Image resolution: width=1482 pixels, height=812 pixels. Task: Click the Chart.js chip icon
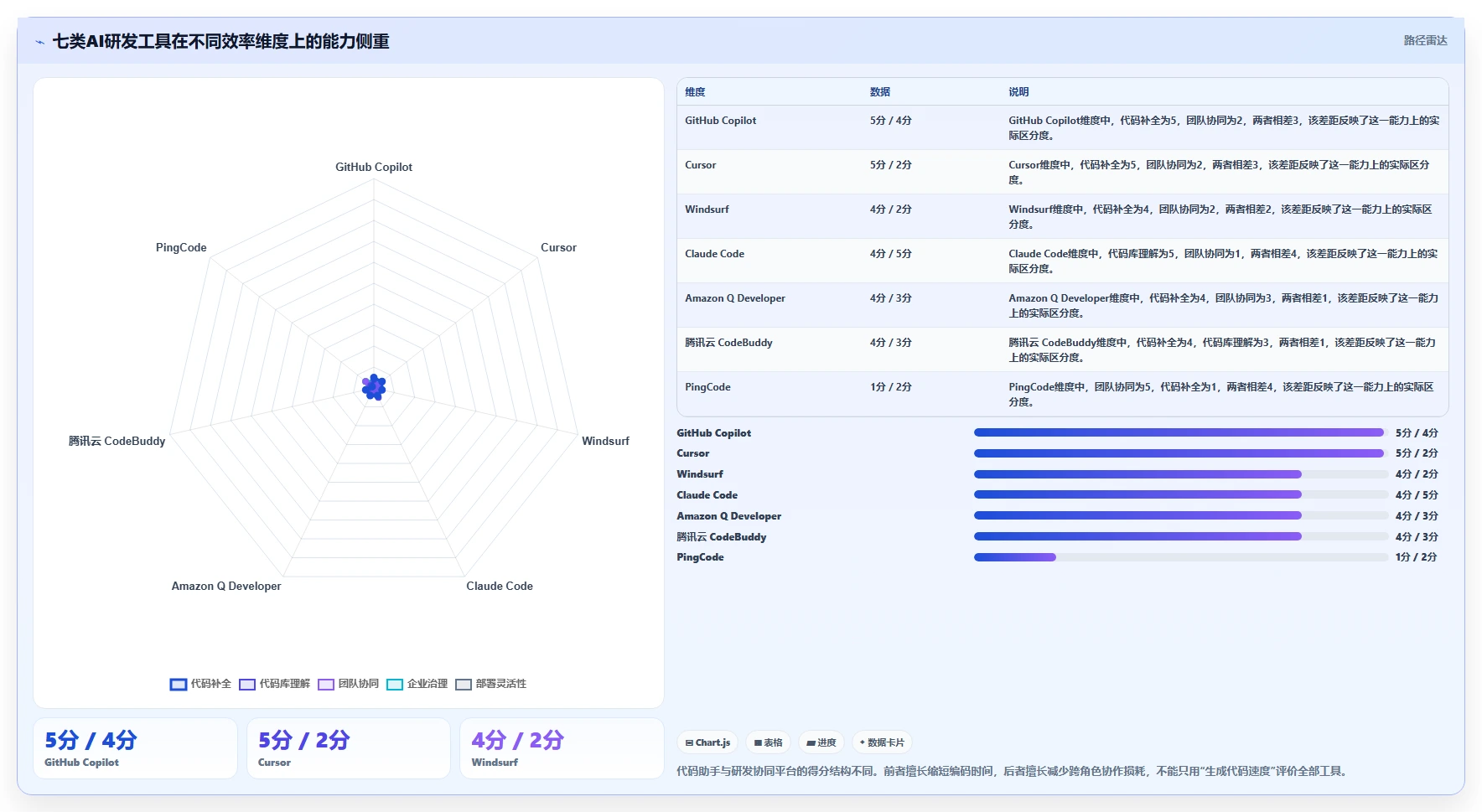click(x=689, y=742)
